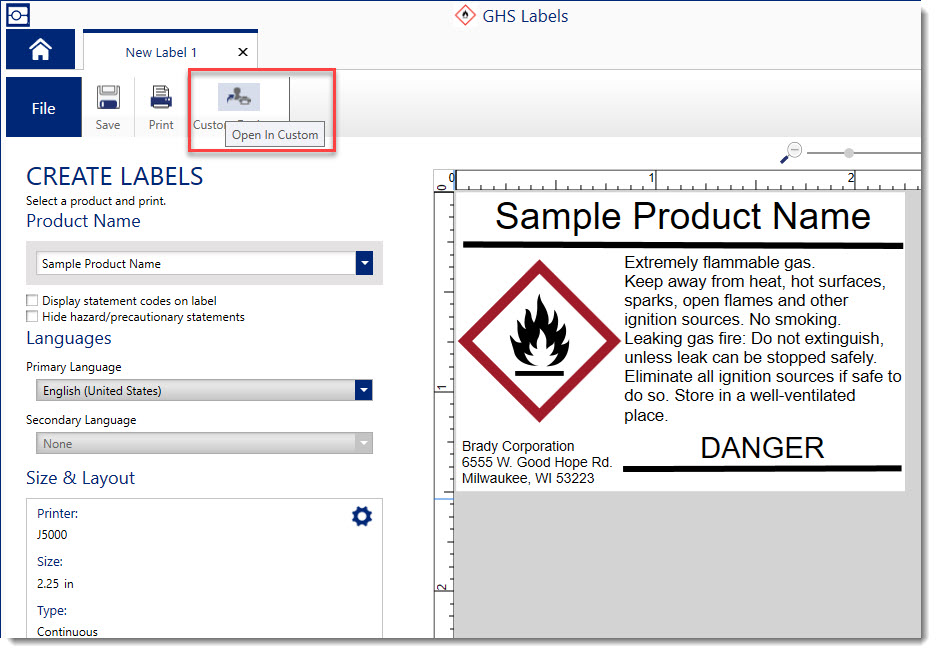The height and width of the screenshot is (653, 936).
Task: Open the File menu
Action: coord(43,108)
